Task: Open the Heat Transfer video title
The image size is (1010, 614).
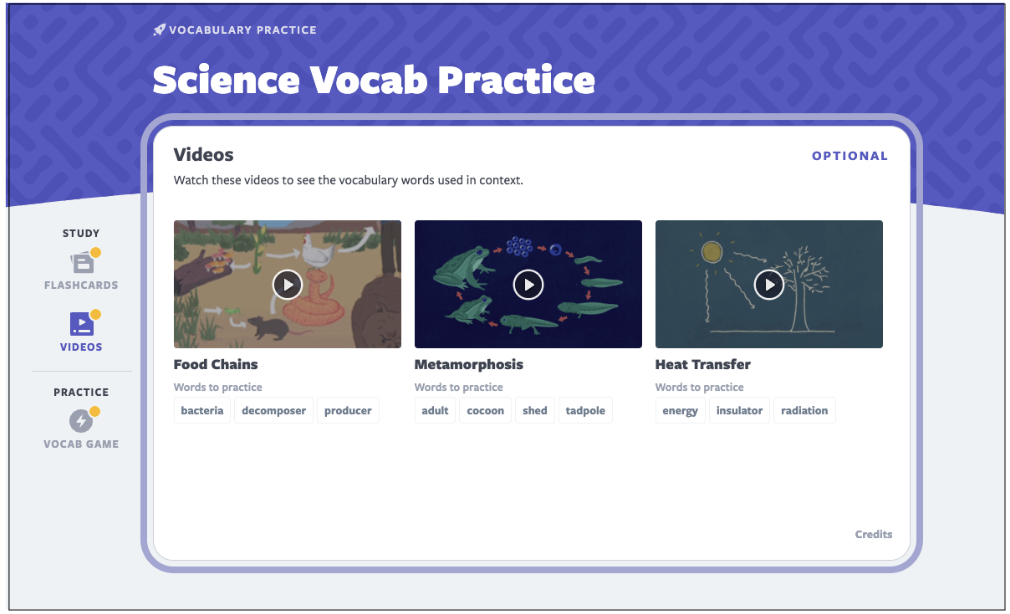Action: [x=702, y=364]
